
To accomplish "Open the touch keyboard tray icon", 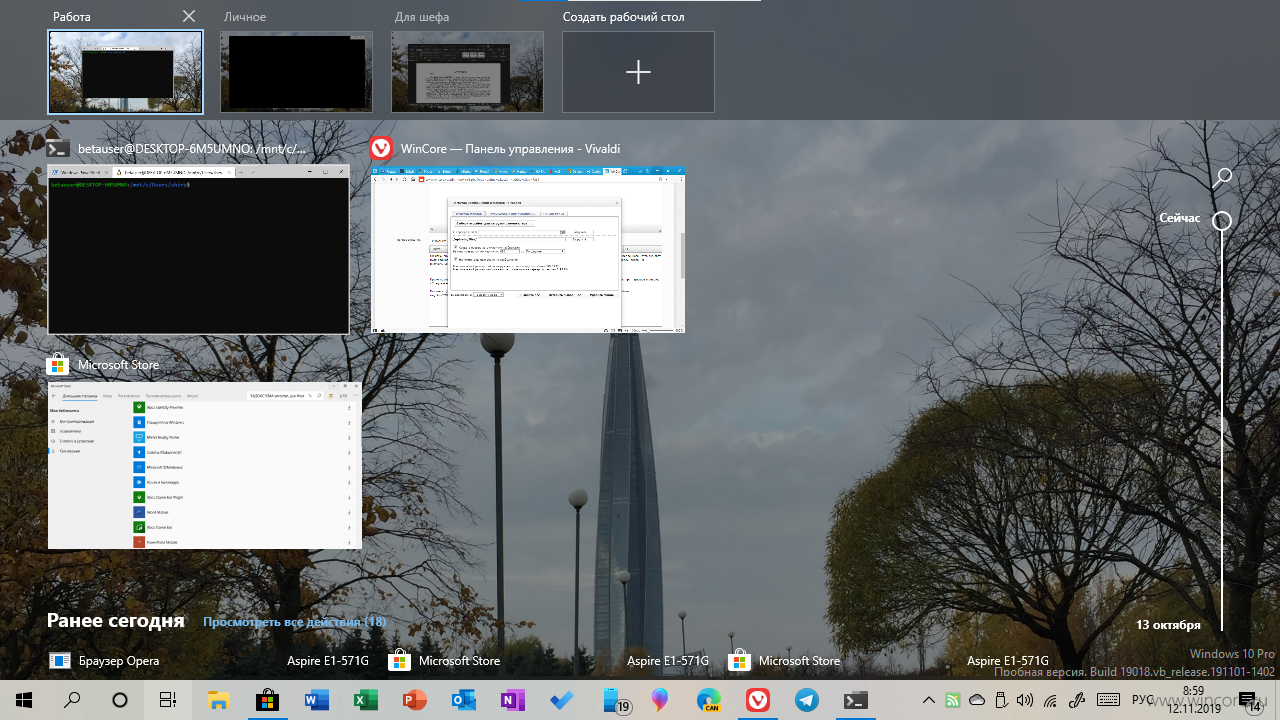I will pyautogui.click(x=1108, y=700).
